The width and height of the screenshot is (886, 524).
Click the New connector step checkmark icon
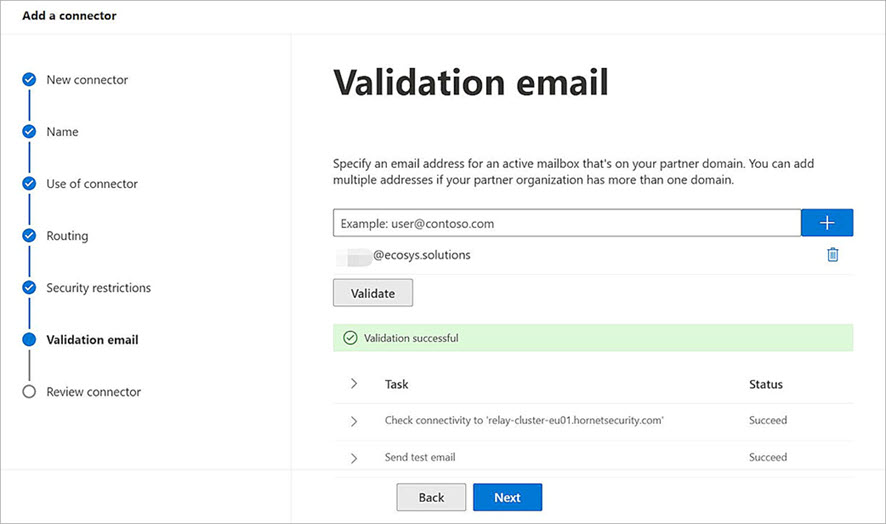29,80
